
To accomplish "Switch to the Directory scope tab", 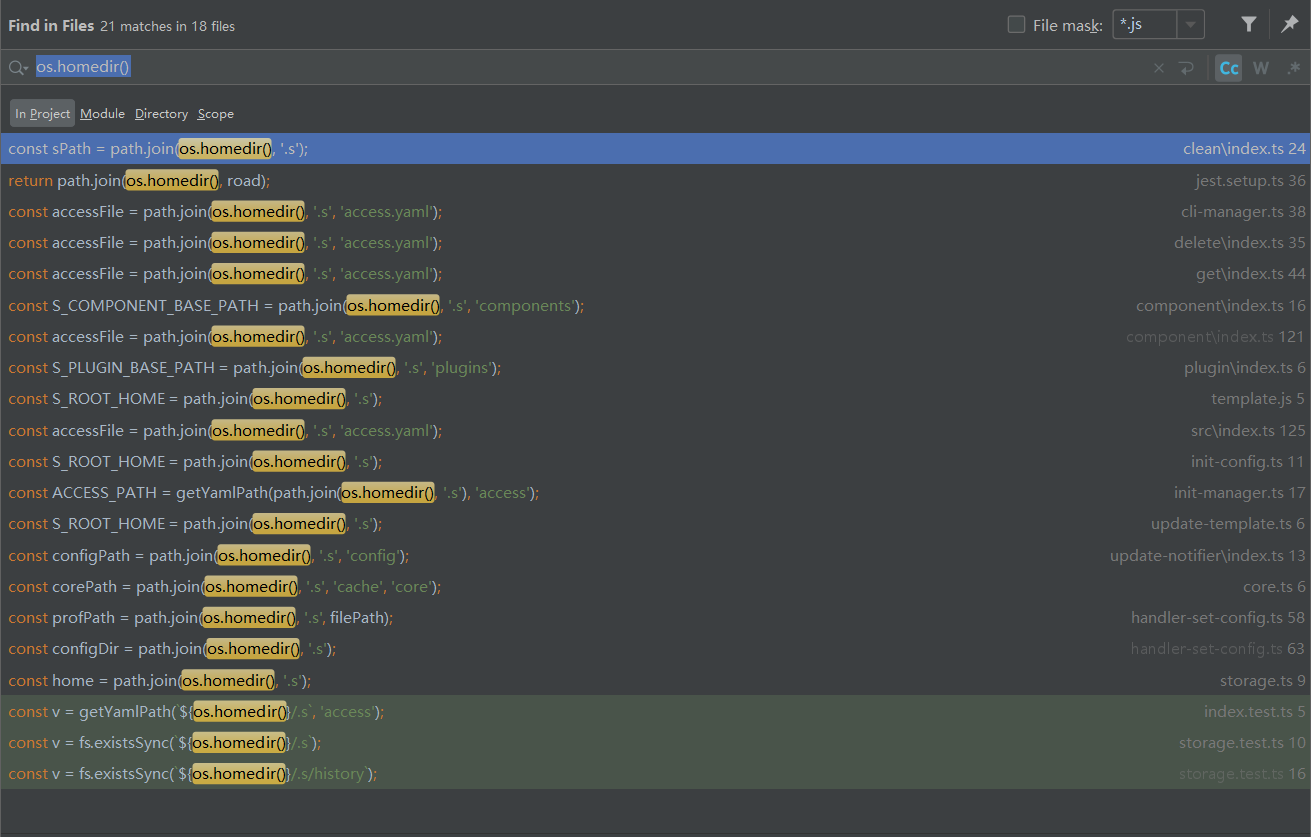I will pos(161,113).
